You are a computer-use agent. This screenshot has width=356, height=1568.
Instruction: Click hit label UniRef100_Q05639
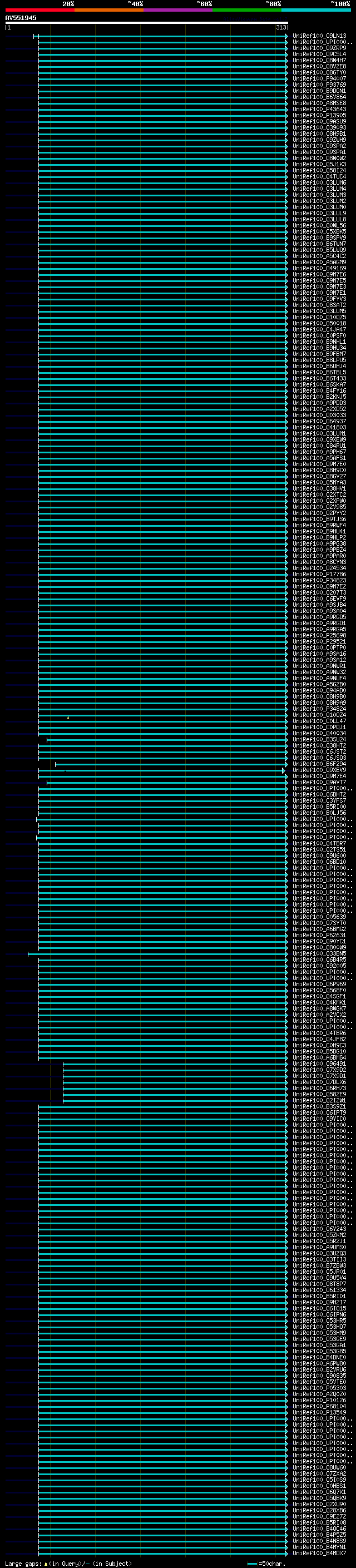[319, 917]
